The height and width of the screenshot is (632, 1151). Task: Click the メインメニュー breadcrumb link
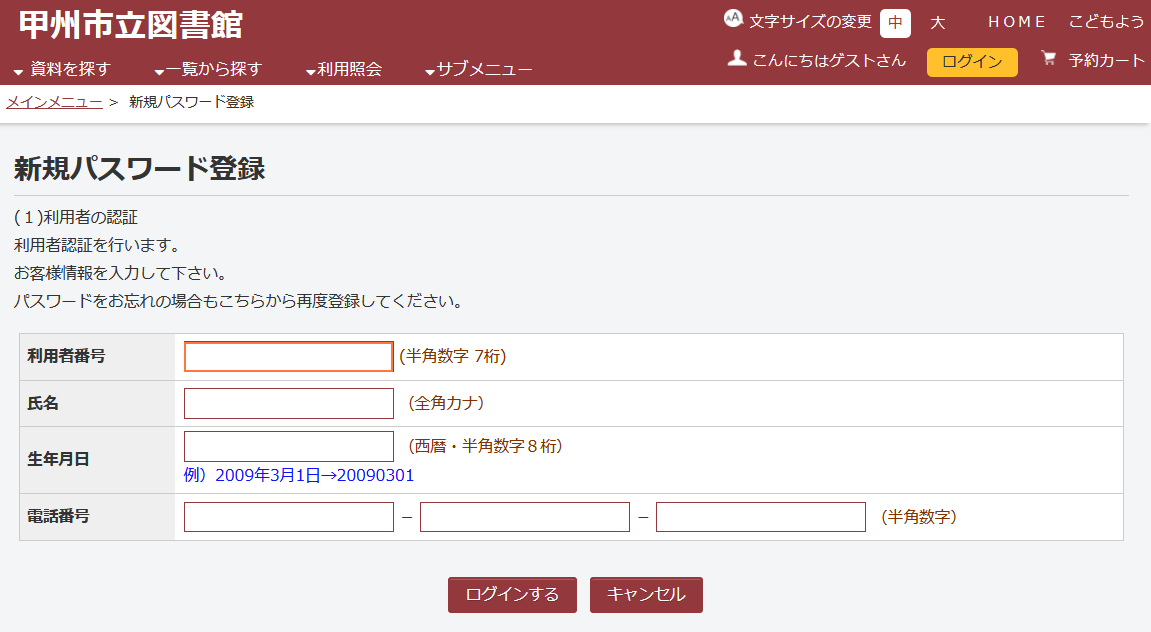(x=54, y=102)
